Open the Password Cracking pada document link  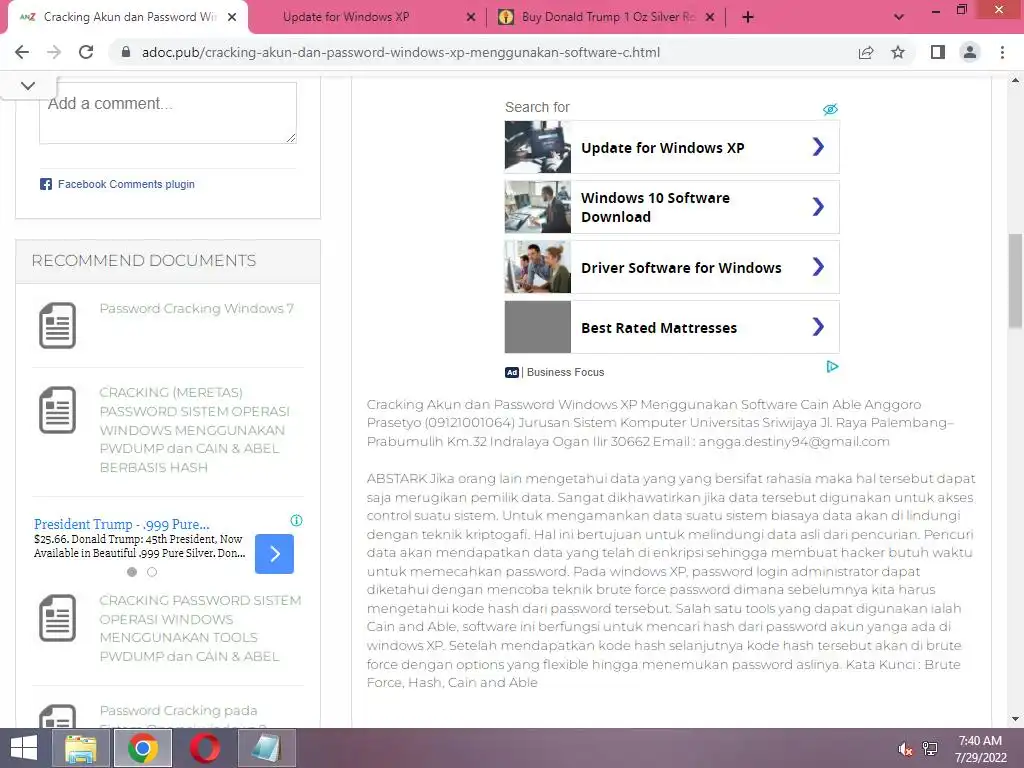point(178,711)
